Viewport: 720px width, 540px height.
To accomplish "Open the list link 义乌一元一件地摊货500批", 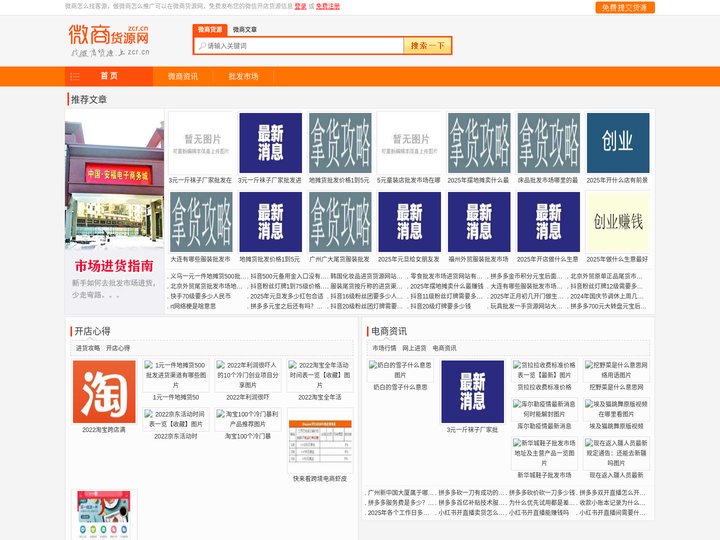I will (209, 276).
